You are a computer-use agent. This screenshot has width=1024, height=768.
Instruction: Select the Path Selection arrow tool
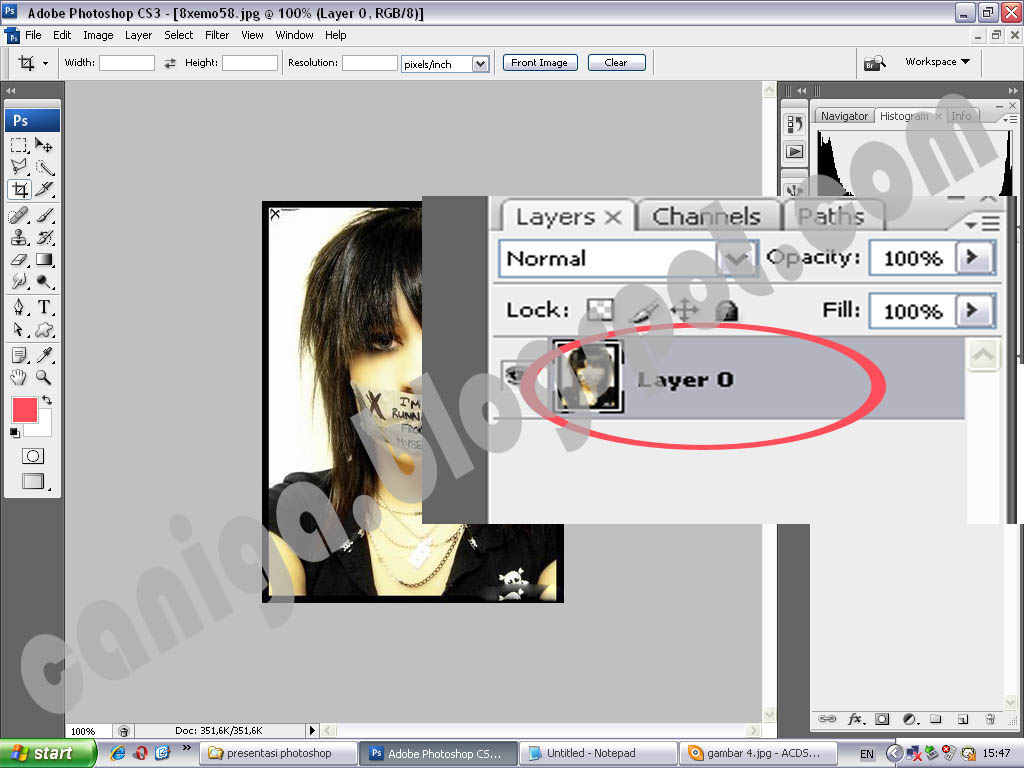tap(20, 329)
